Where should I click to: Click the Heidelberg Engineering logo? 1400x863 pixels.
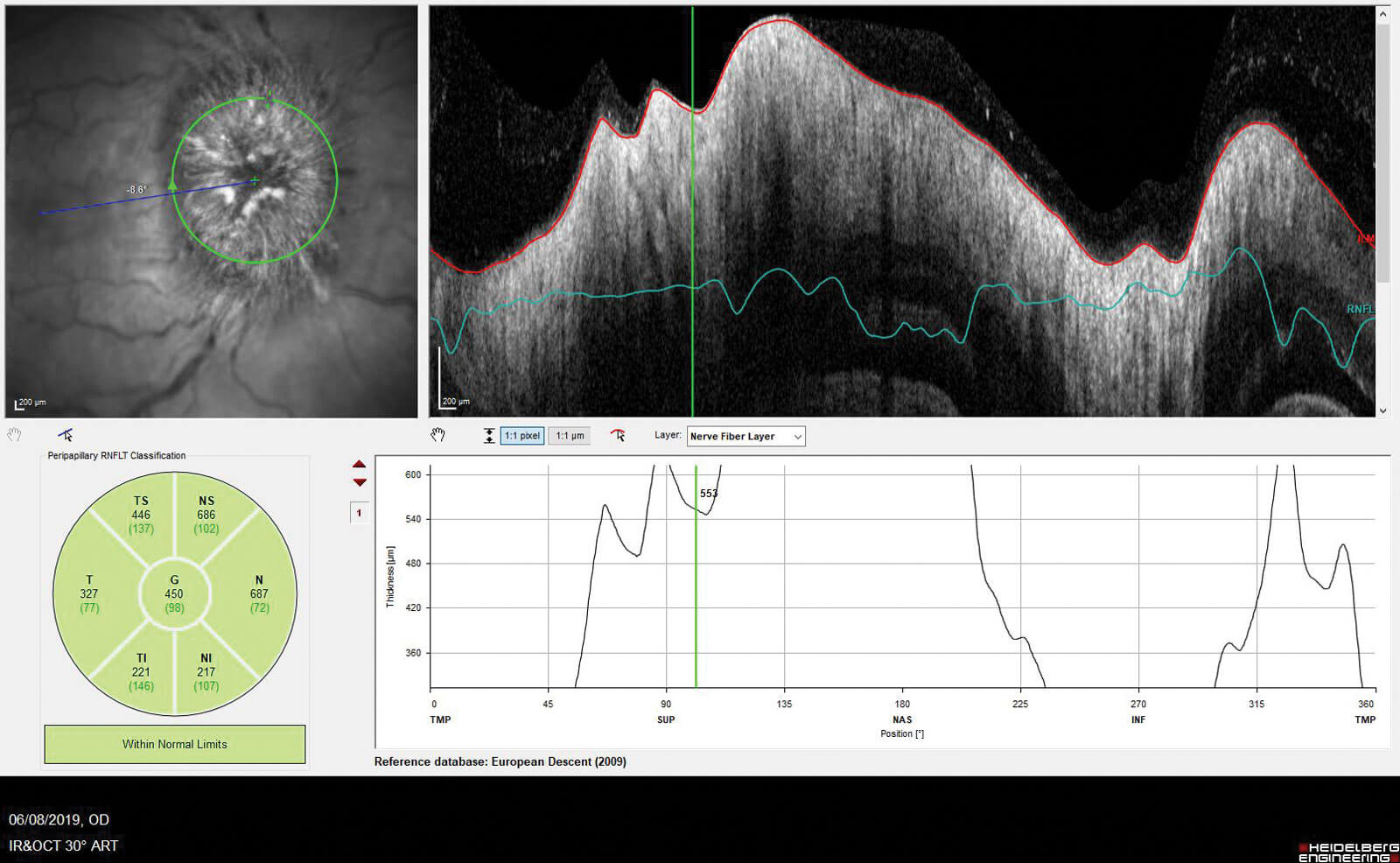click(x=1347, y=852)
